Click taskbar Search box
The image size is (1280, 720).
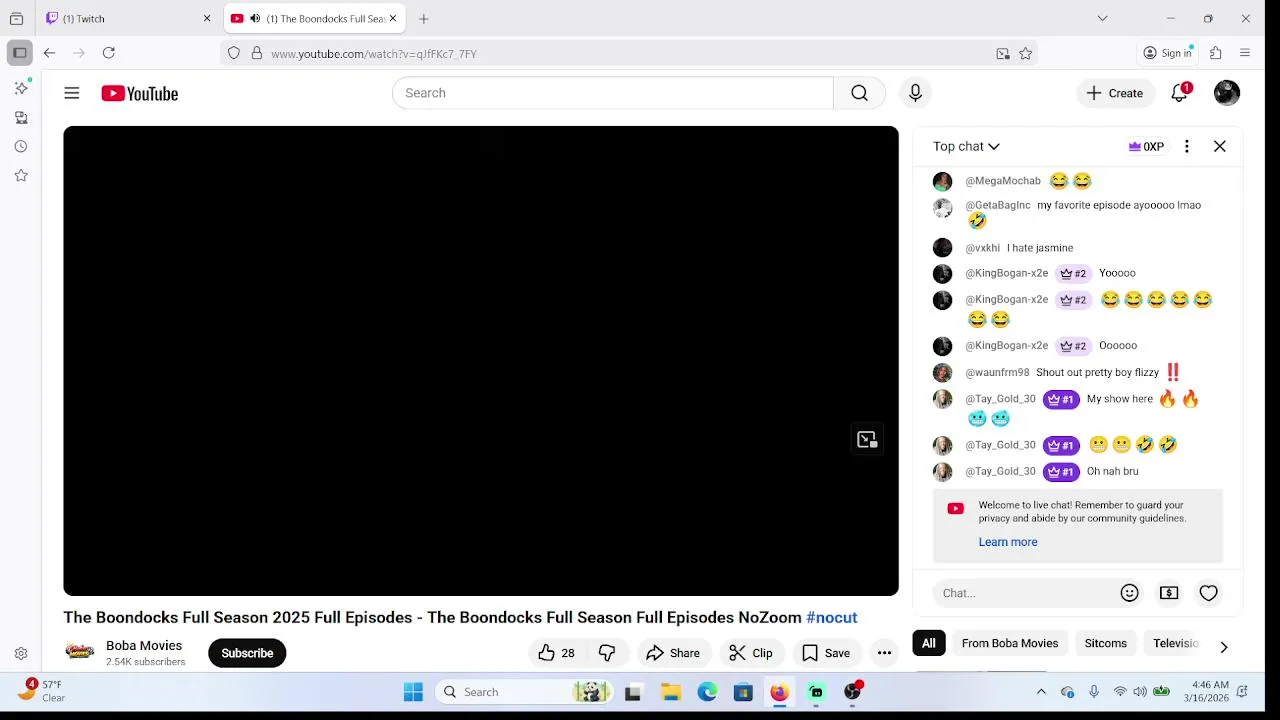click(524, 692)
